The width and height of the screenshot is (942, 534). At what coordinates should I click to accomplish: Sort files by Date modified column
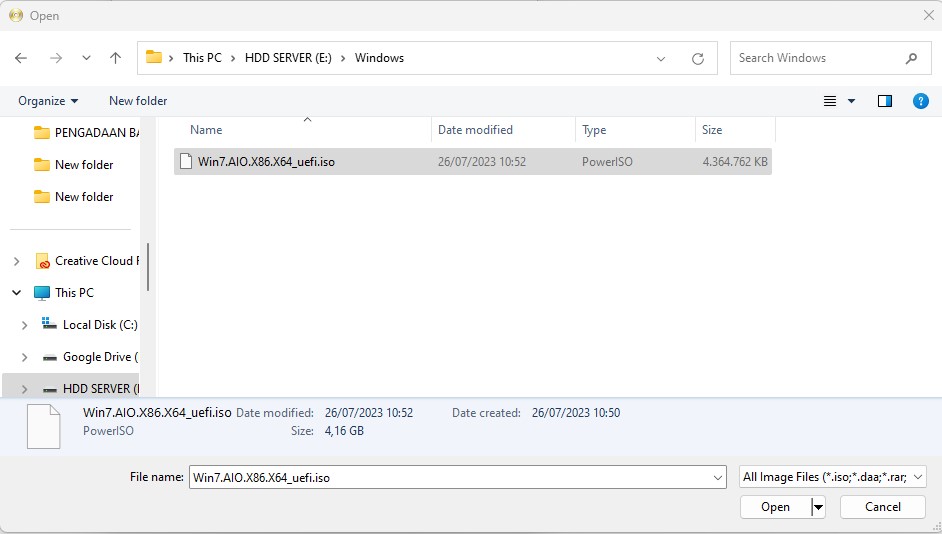475,130
